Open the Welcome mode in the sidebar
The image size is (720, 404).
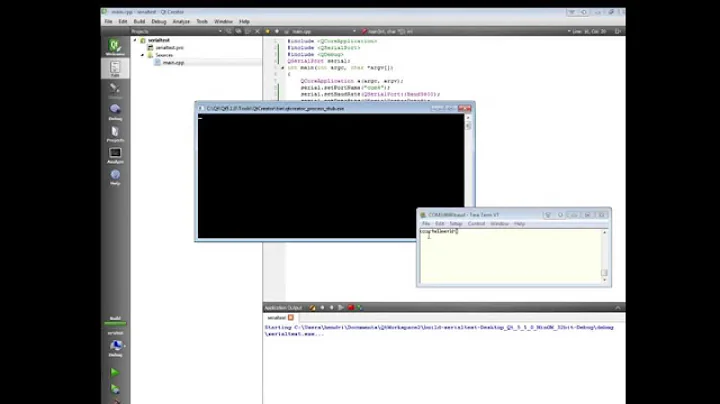115,47
